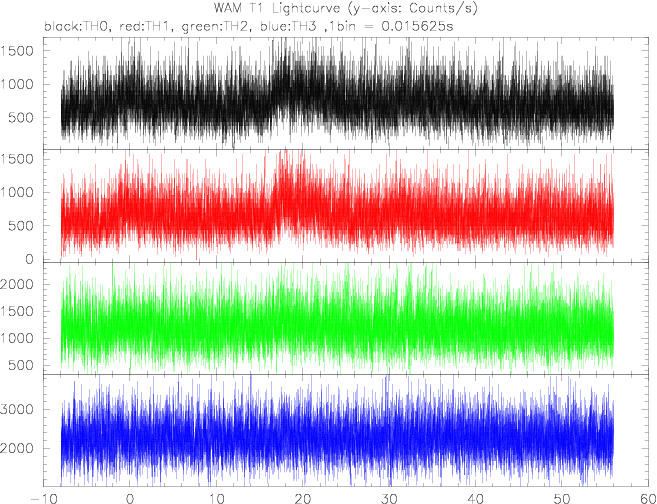This screenshot has height=504, width=657.
Task: Click the '1500' y-label of the black panel
Action: pyautogui.click(x=19, y=51)
